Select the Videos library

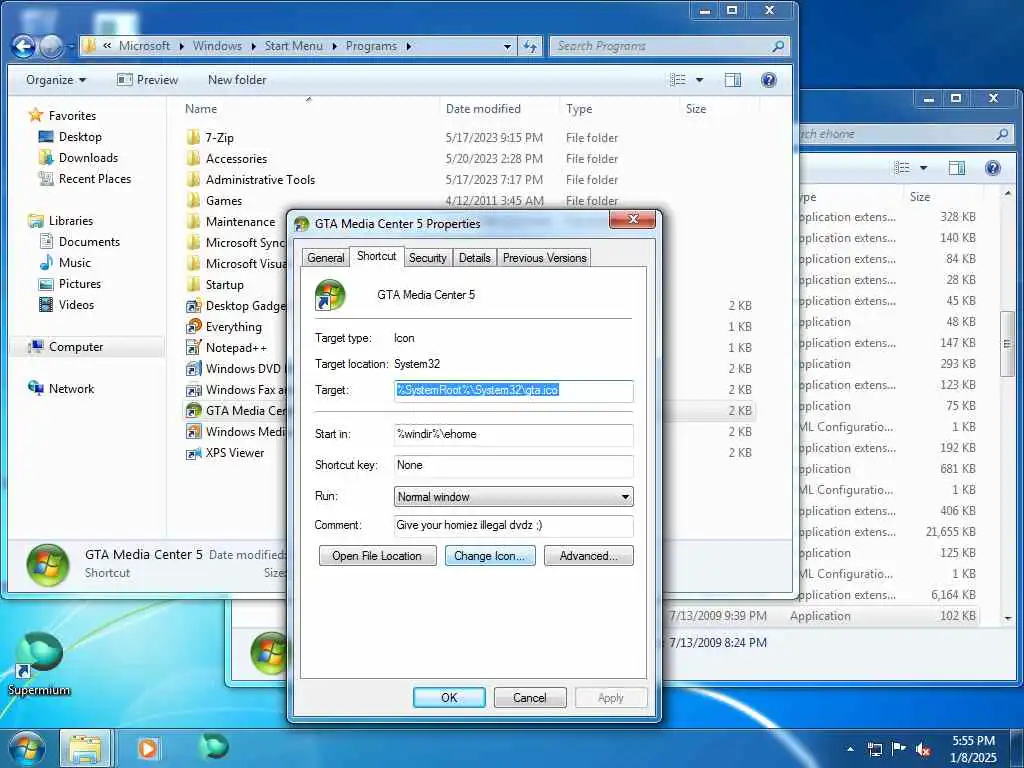(76, 304)
